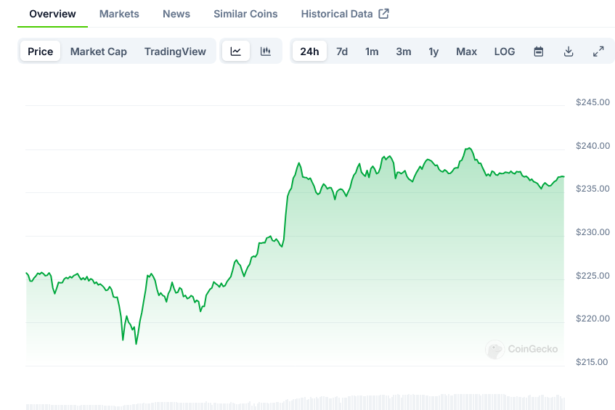This screenshot has height=410, width=615.
Task: Switch to line chart view icon
Action: point(235,51)
